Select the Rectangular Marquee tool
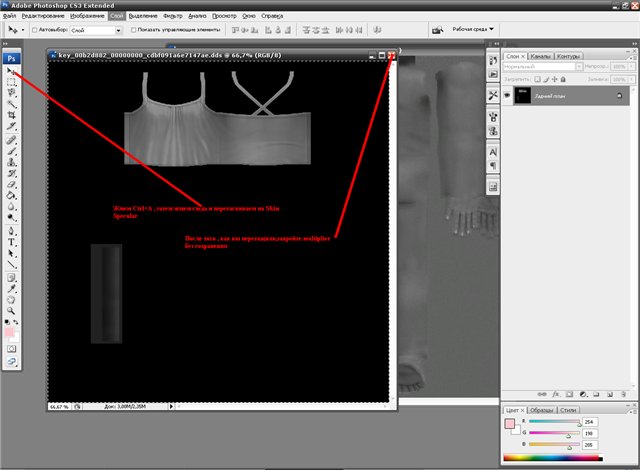This screenshot has height=470, width=640. point(12,82)
